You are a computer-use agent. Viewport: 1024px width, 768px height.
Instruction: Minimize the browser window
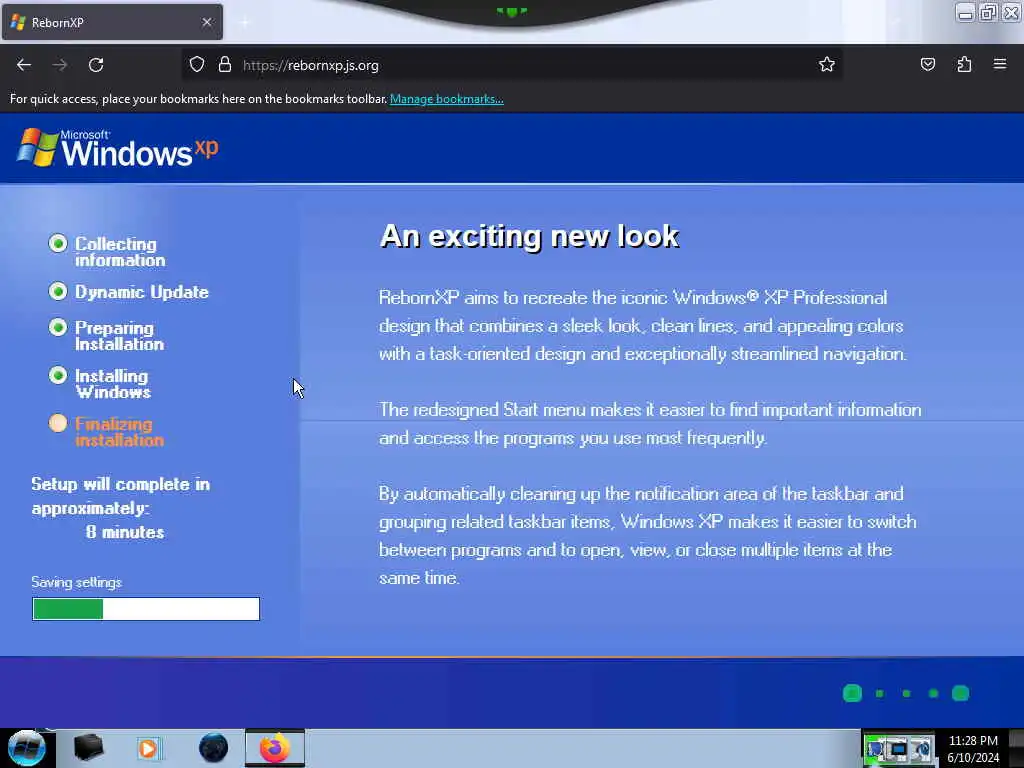click(965, 12)
